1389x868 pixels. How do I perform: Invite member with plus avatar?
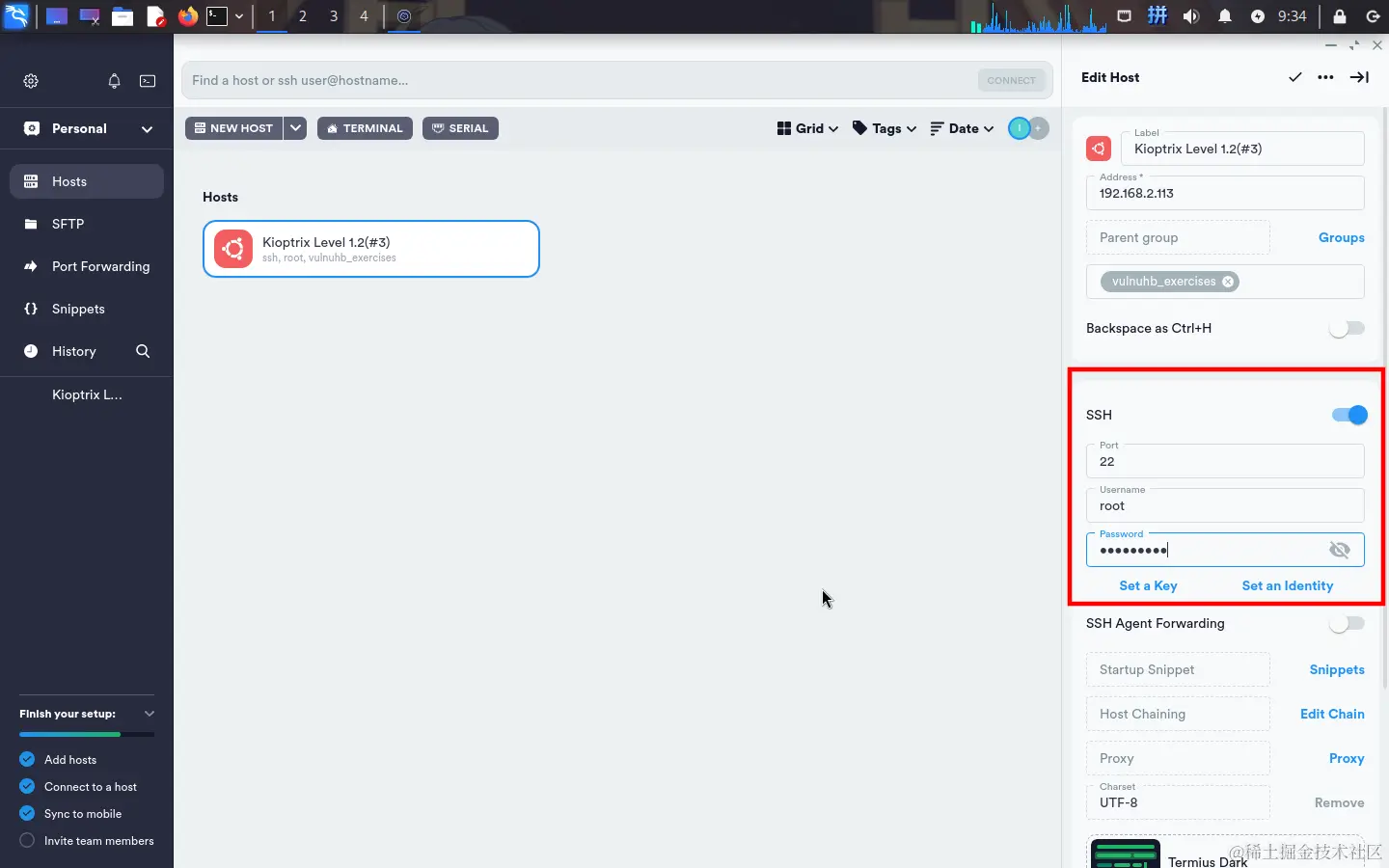(x=1039, y=128)
